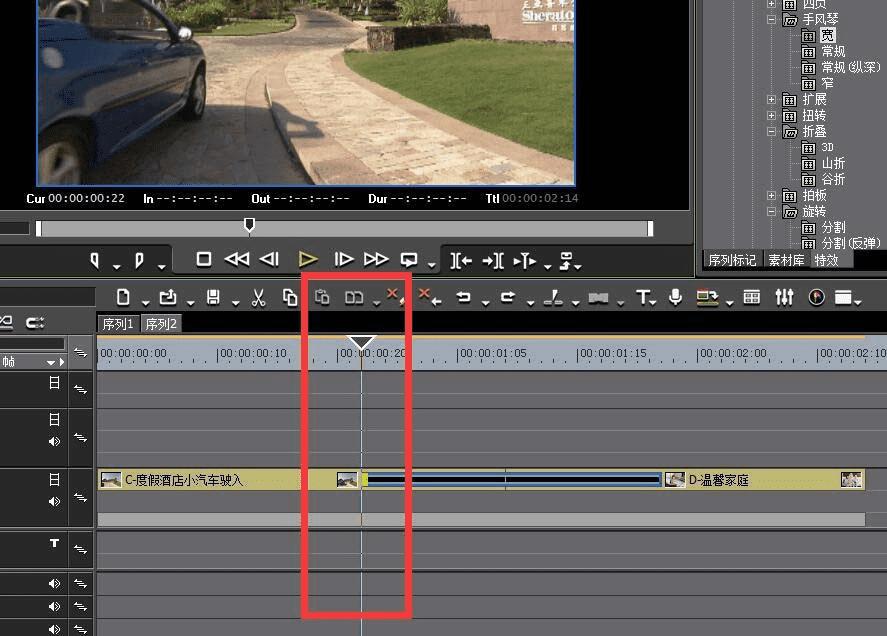Toggle video of track containing C-度假酒店 clip

pyautogui.click(x=54, y=480)
